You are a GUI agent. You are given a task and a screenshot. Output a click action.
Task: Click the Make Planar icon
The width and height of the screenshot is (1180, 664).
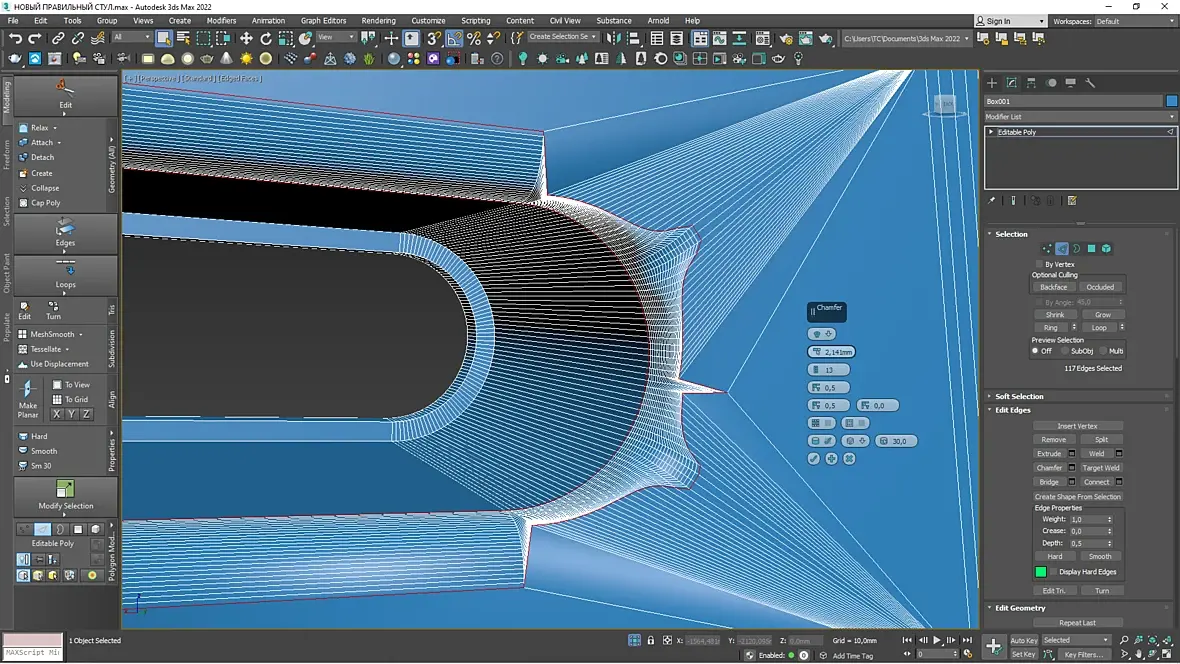28,391
